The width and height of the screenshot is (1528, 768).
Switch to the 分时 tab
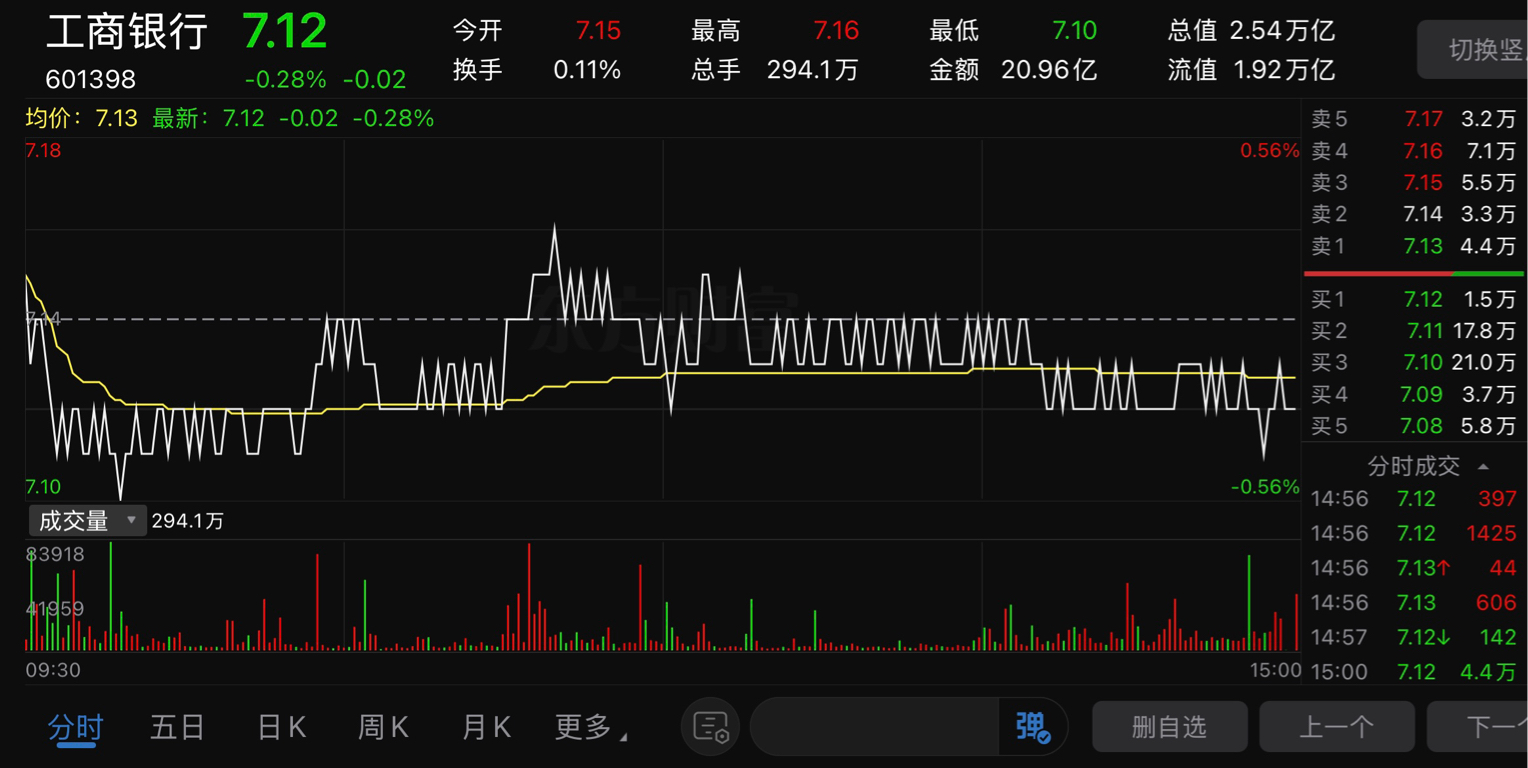(75, 727)
